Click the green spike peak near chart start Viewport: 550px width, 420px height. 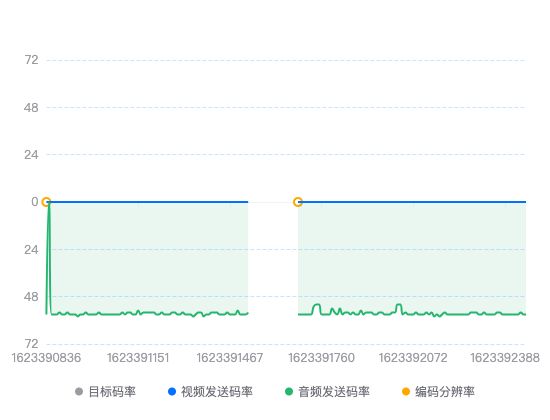(49, 204)
